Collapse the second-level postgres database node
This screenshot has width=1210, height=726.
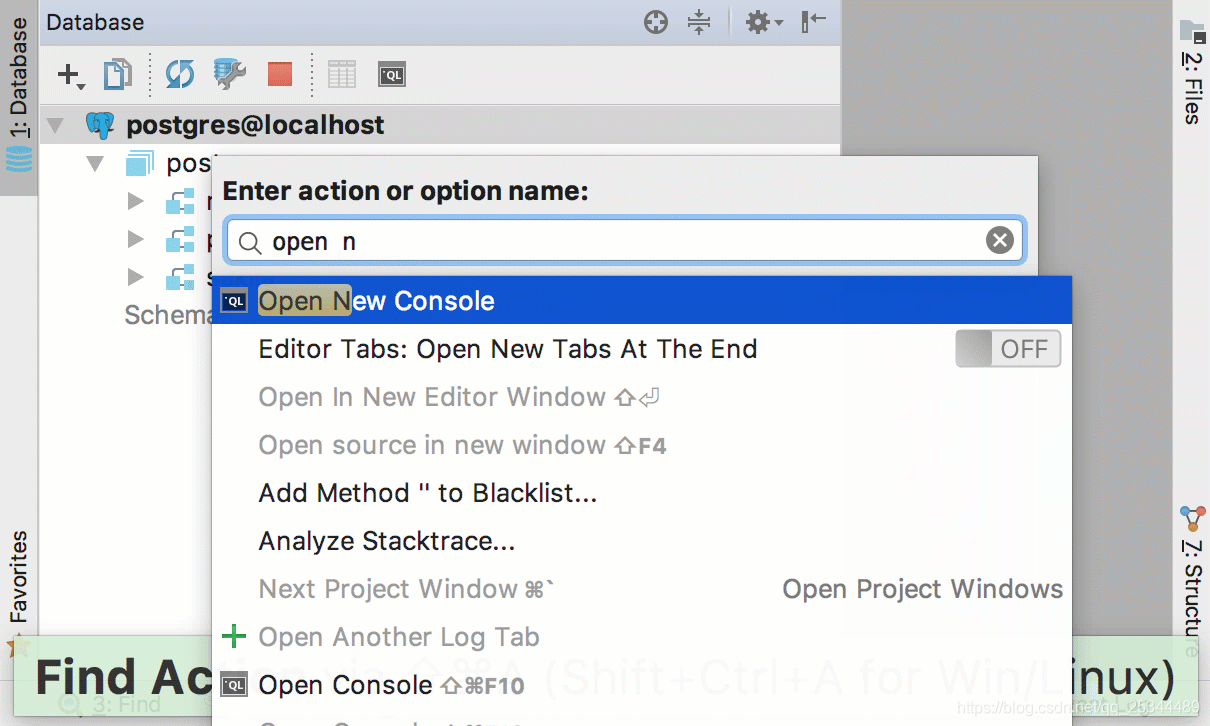tap(96, 163)
